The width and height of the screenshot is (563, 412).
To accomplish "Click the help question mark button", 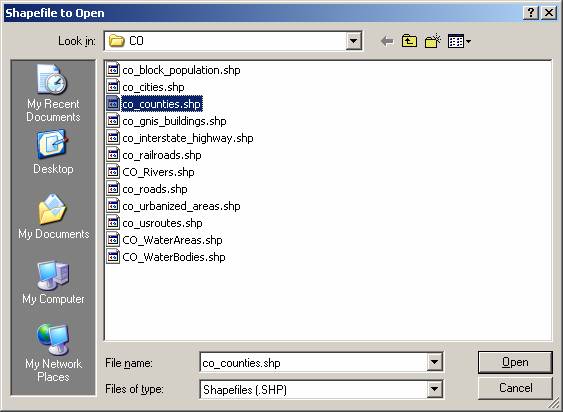I will point(531,13).
